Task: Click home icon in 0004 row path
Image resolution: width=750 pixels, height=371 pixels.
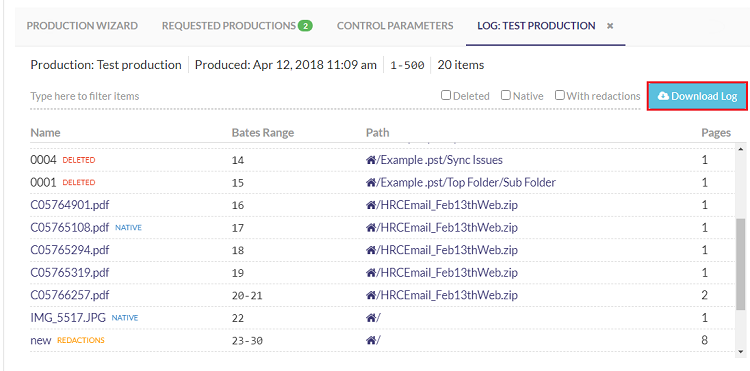Action: 371,160
